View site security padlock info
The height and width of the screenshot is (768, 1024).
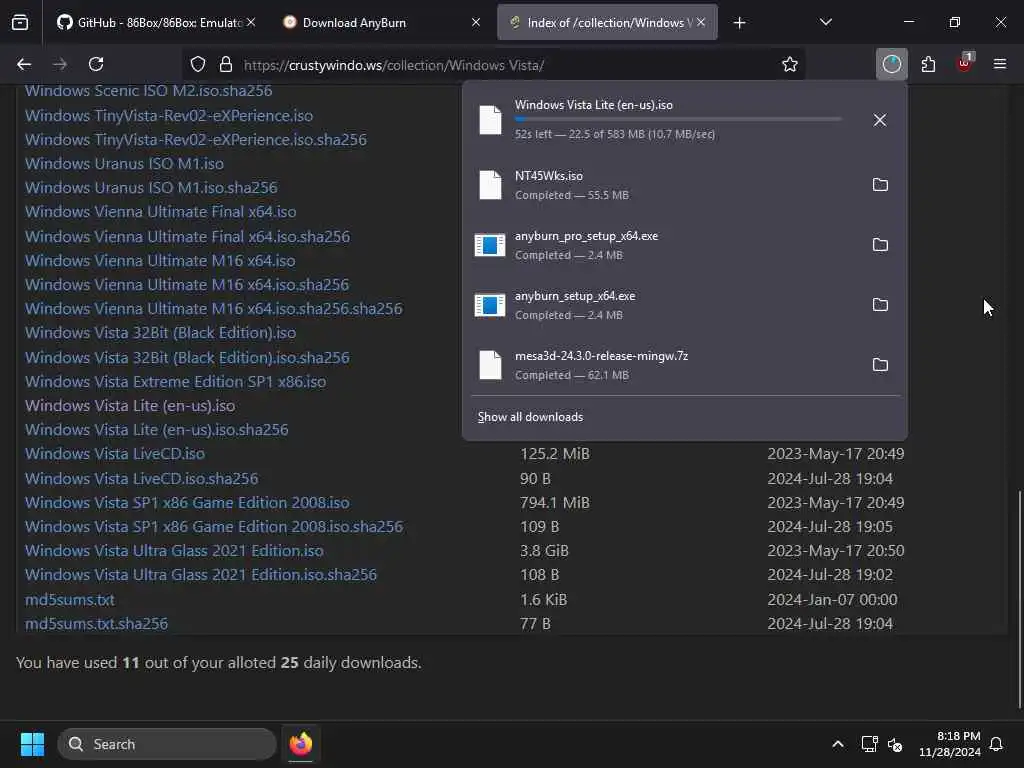226,64
